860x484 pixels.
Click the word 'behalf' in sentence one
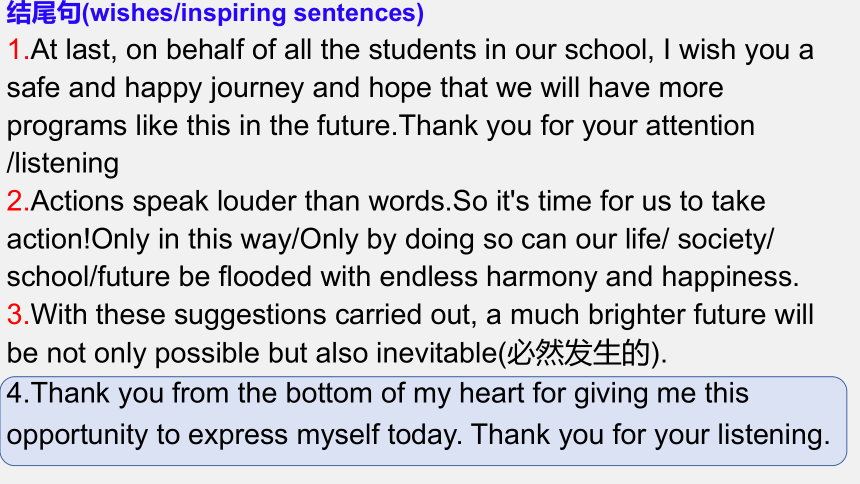click(205, 50)
